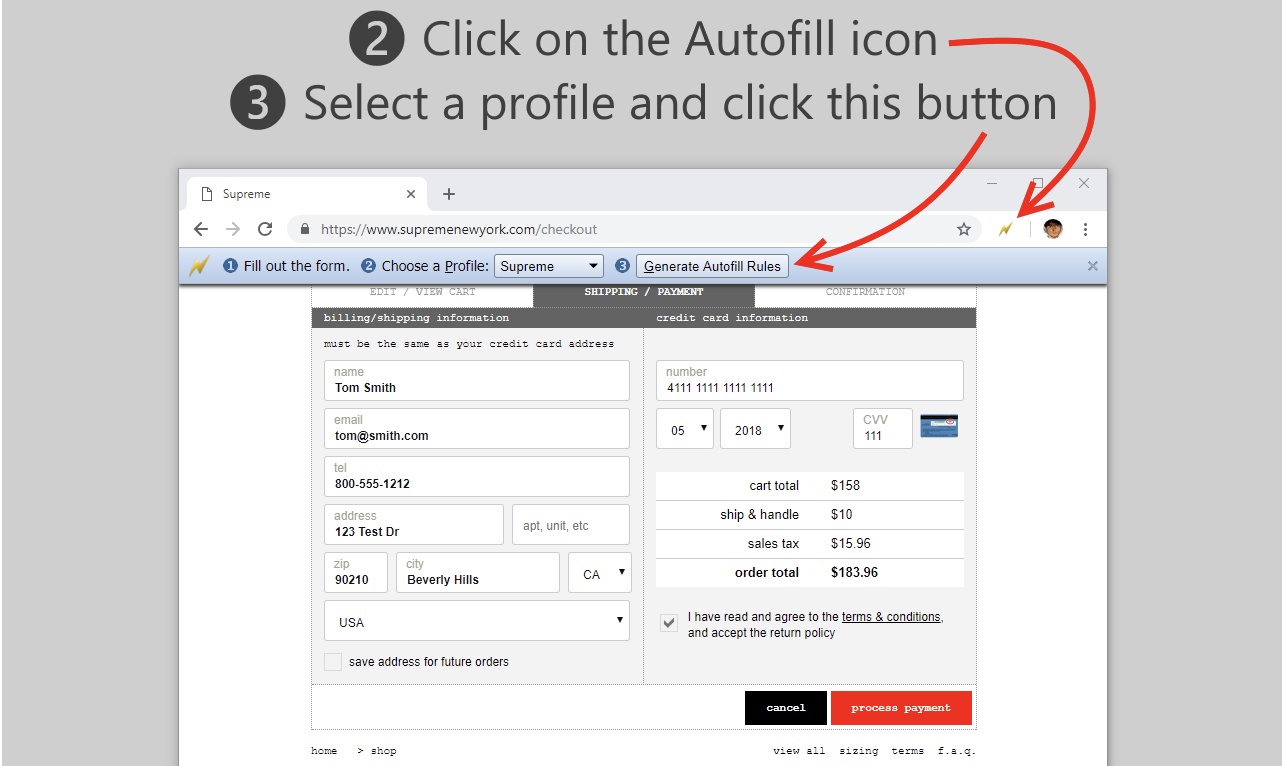
Task: Click the process payment button
Action: (x=901, y=708)
